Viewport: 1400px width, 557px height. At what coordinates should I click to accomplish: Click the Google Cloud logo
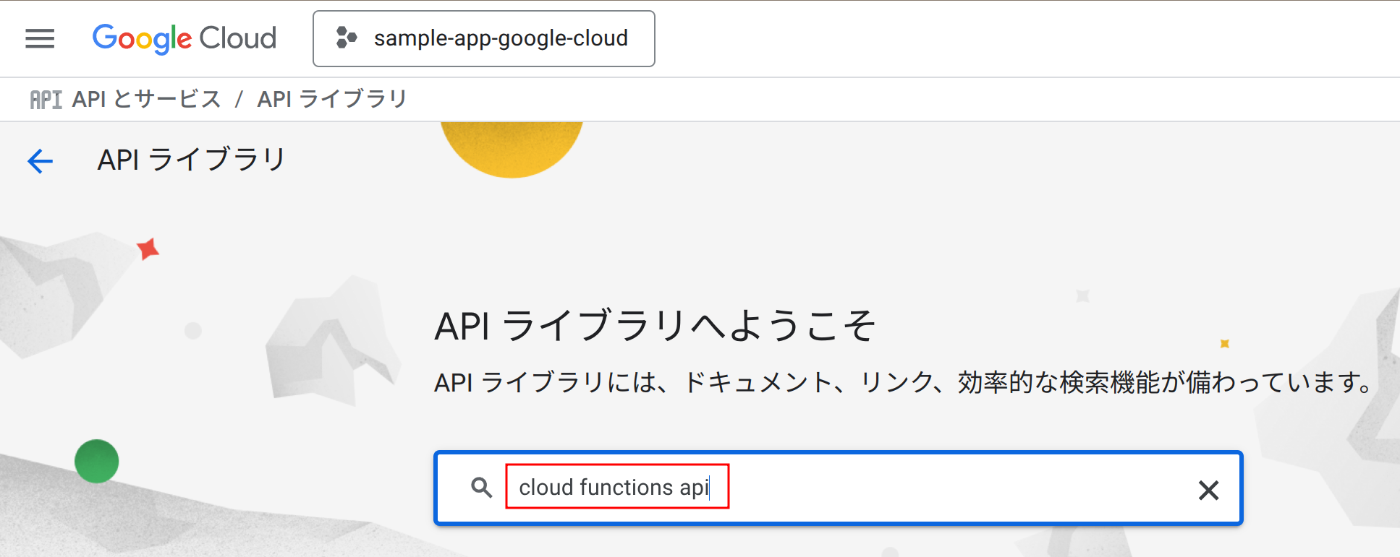(184, 39)
